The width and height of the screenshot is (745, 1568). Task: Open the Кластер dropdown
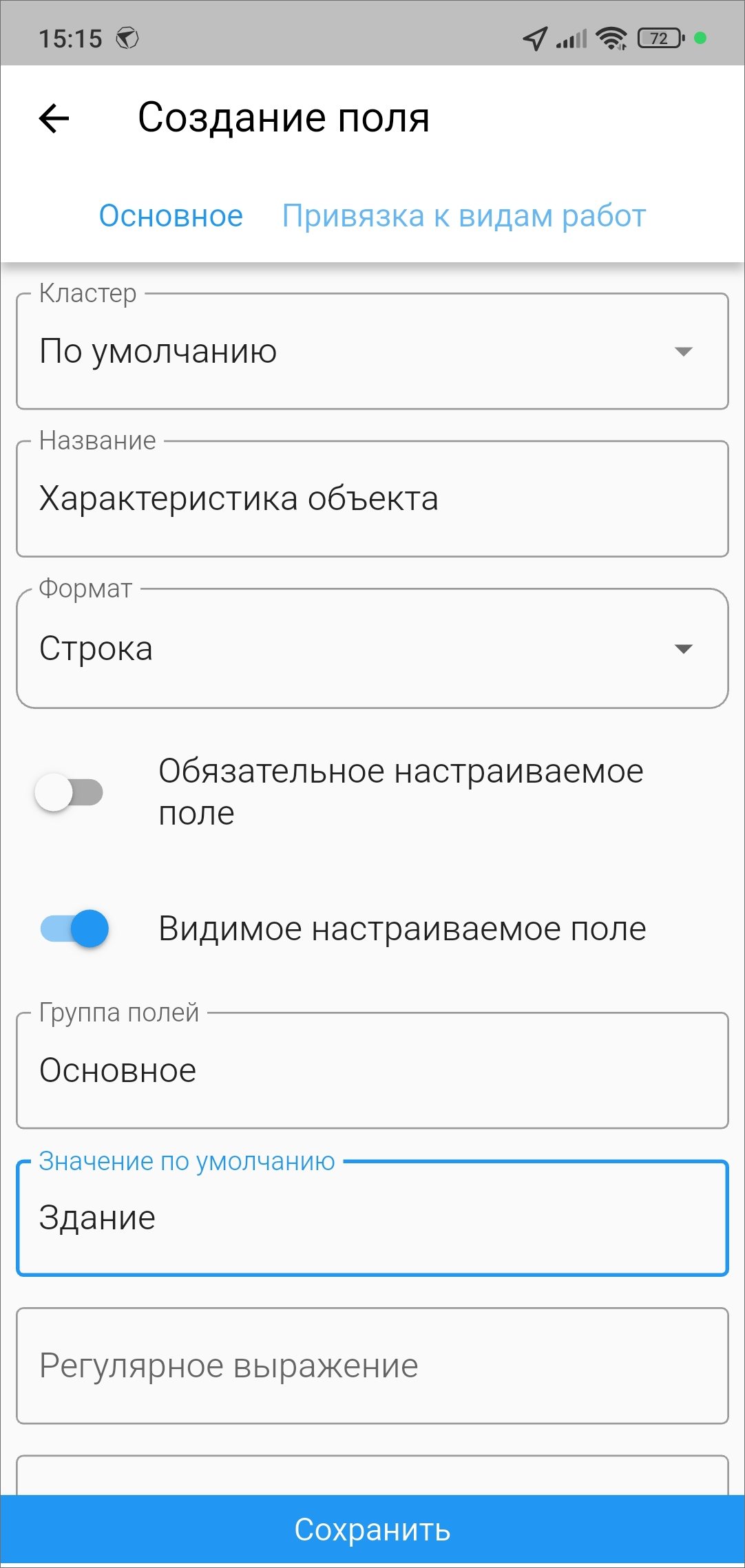(x=372, y=352)
